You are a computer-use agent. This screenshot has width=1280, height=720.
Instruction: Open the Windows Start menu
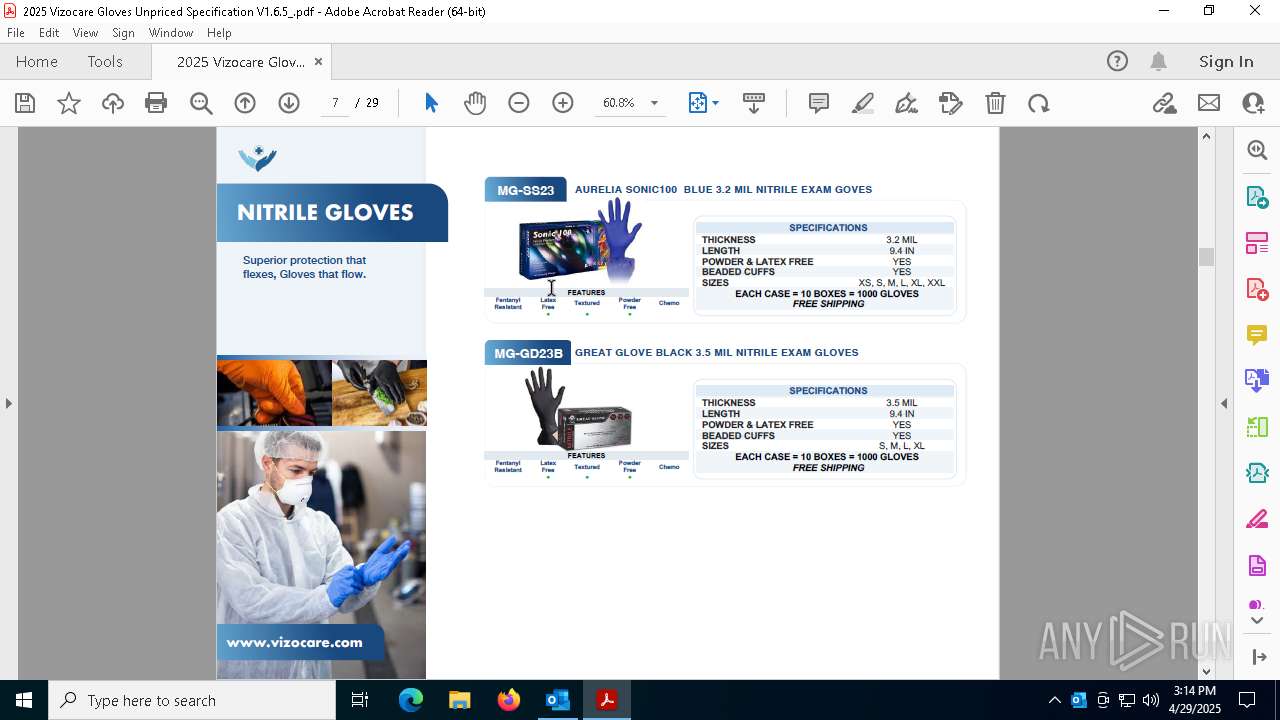pos(24,700)
